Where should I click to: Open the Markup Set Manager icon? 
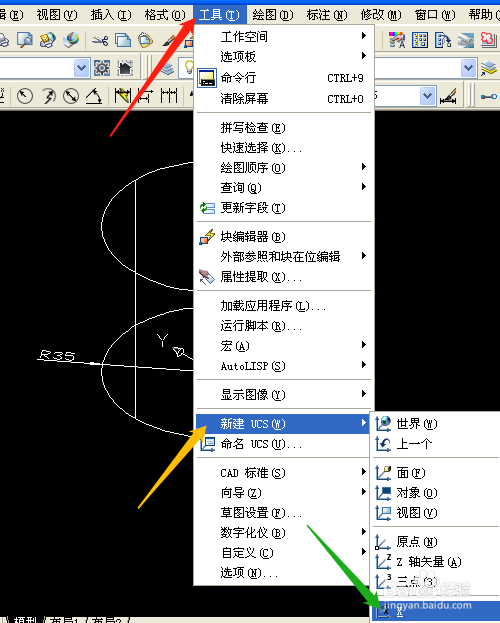pos(489,40)
